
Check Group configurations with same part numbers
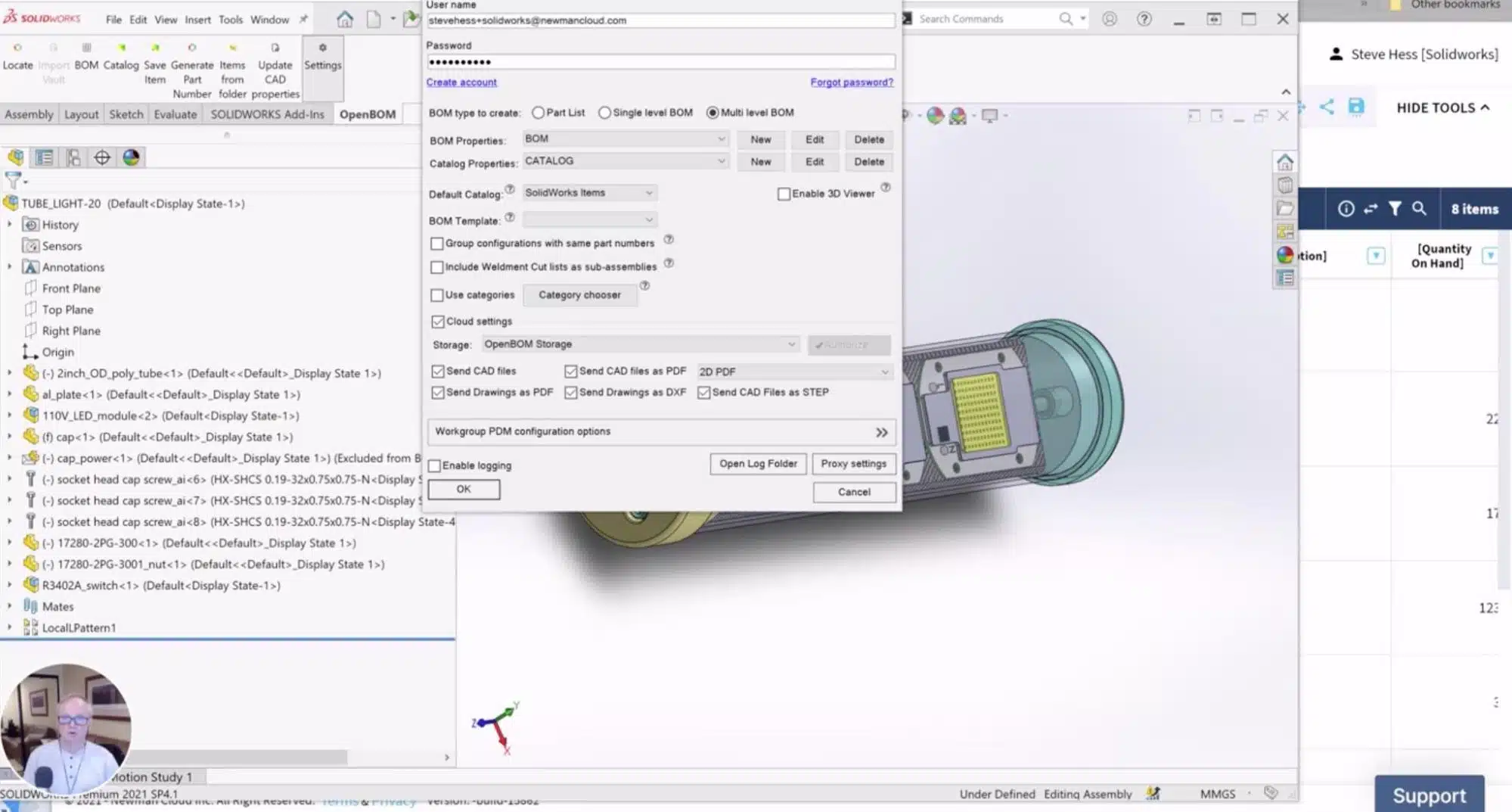pyautogui.click(x=437, y=244)
